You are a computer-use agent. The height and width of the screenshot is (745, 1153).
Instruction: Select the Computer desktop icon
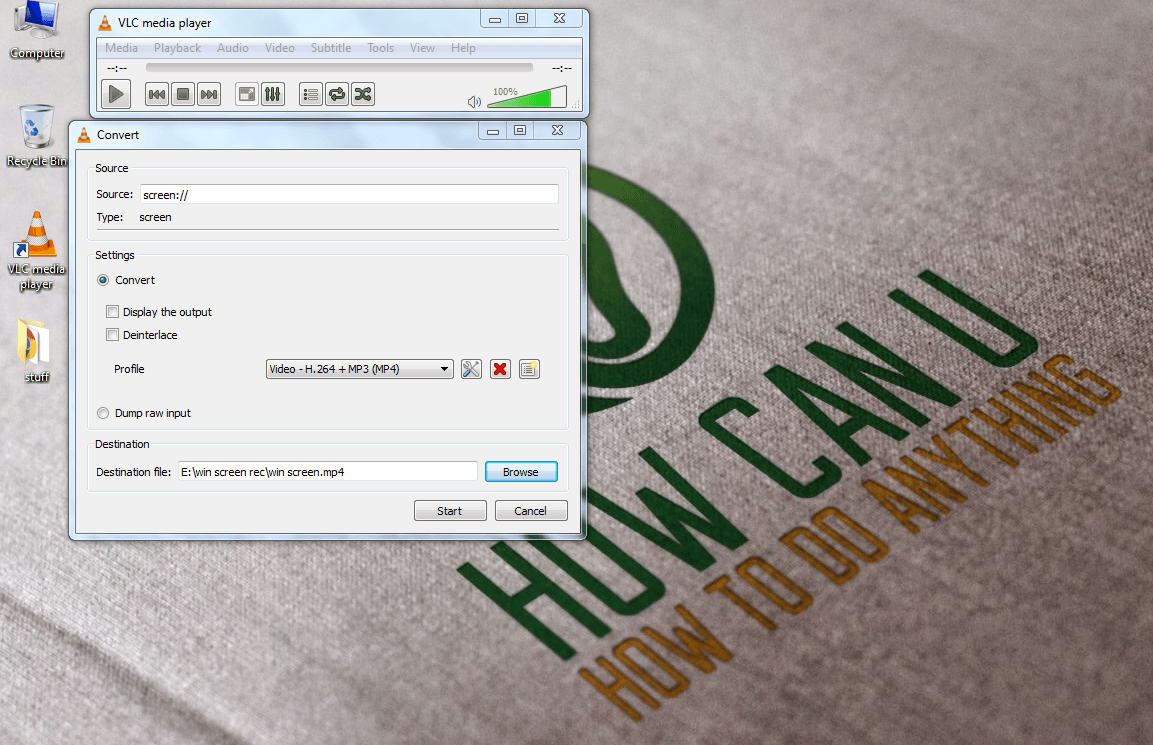tap(37, 31)
